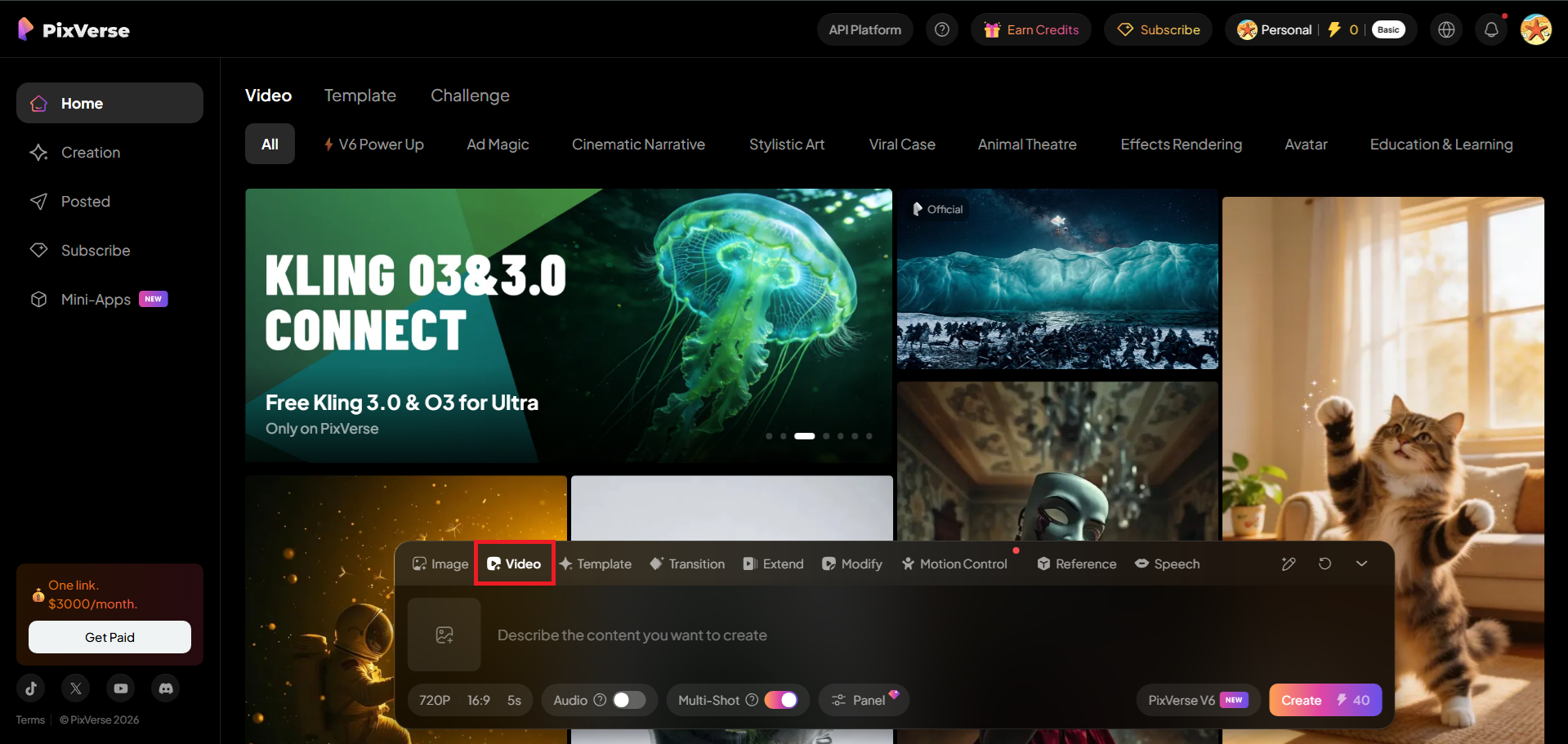Select the Reference creation mode
Image resolution: width=1568 pixels, height=744 pixels.
(x=1076, y=564)
